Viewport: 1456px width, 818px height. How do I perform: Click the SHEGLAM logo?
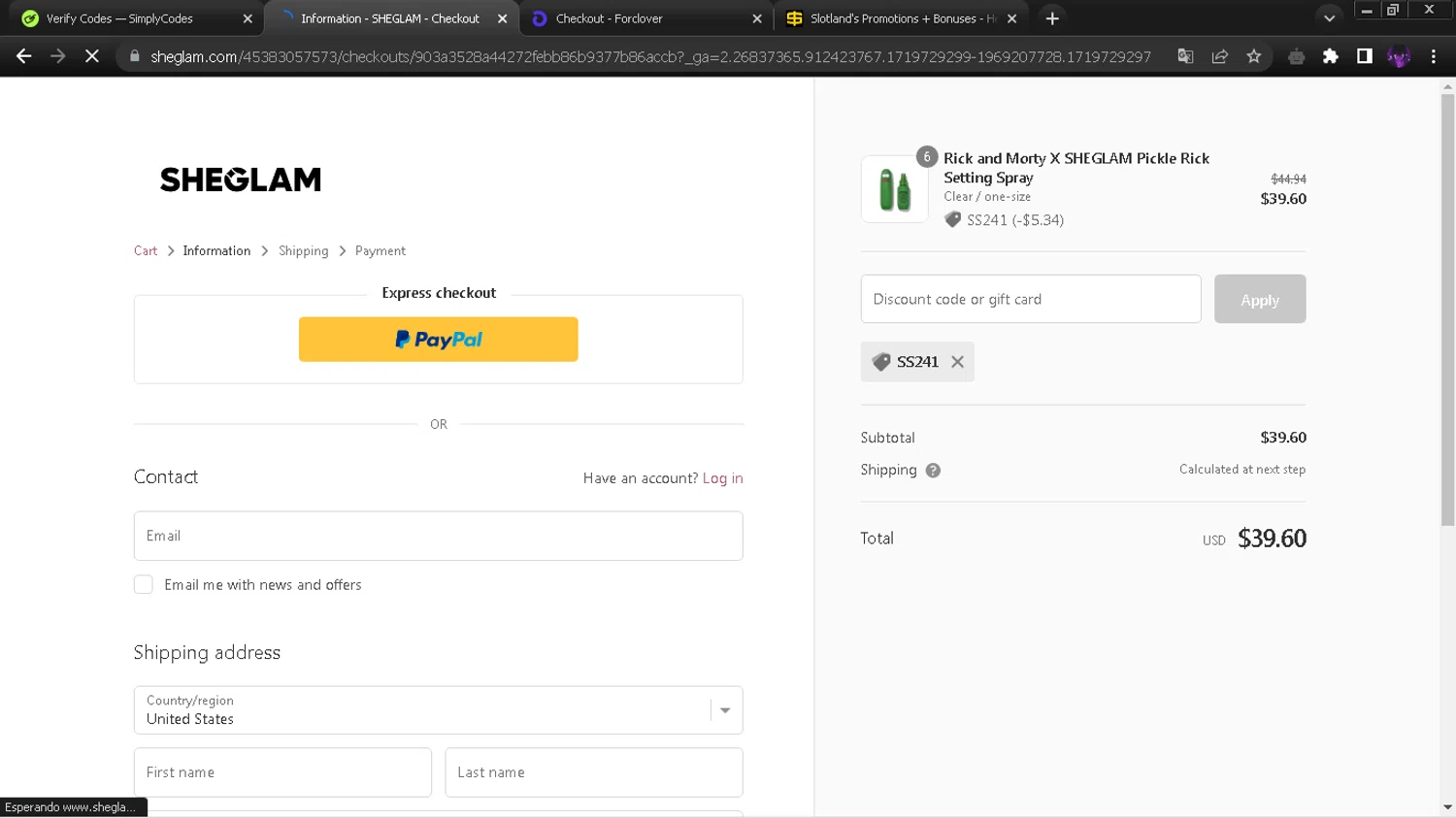pos(241,180)
